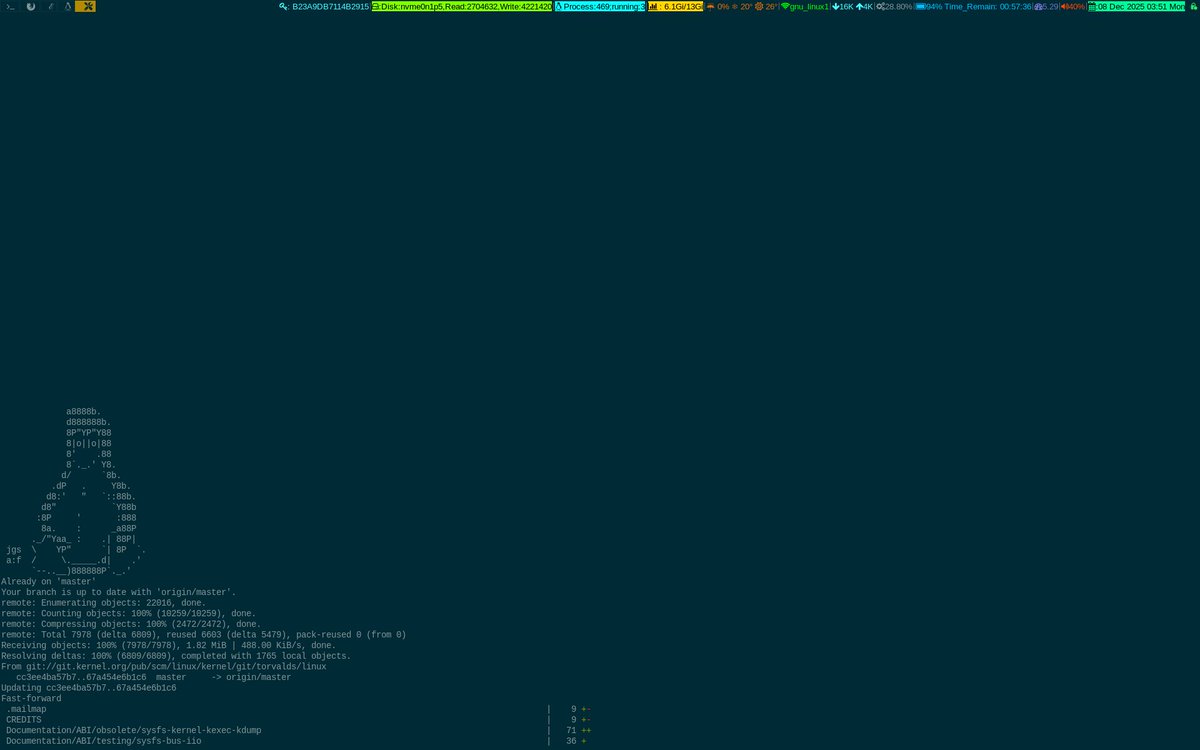Click the sysfs-kernel-kexec-kdump file path
The width and height of the screenshot is (1200, 750).
click(x=134, y=730)
